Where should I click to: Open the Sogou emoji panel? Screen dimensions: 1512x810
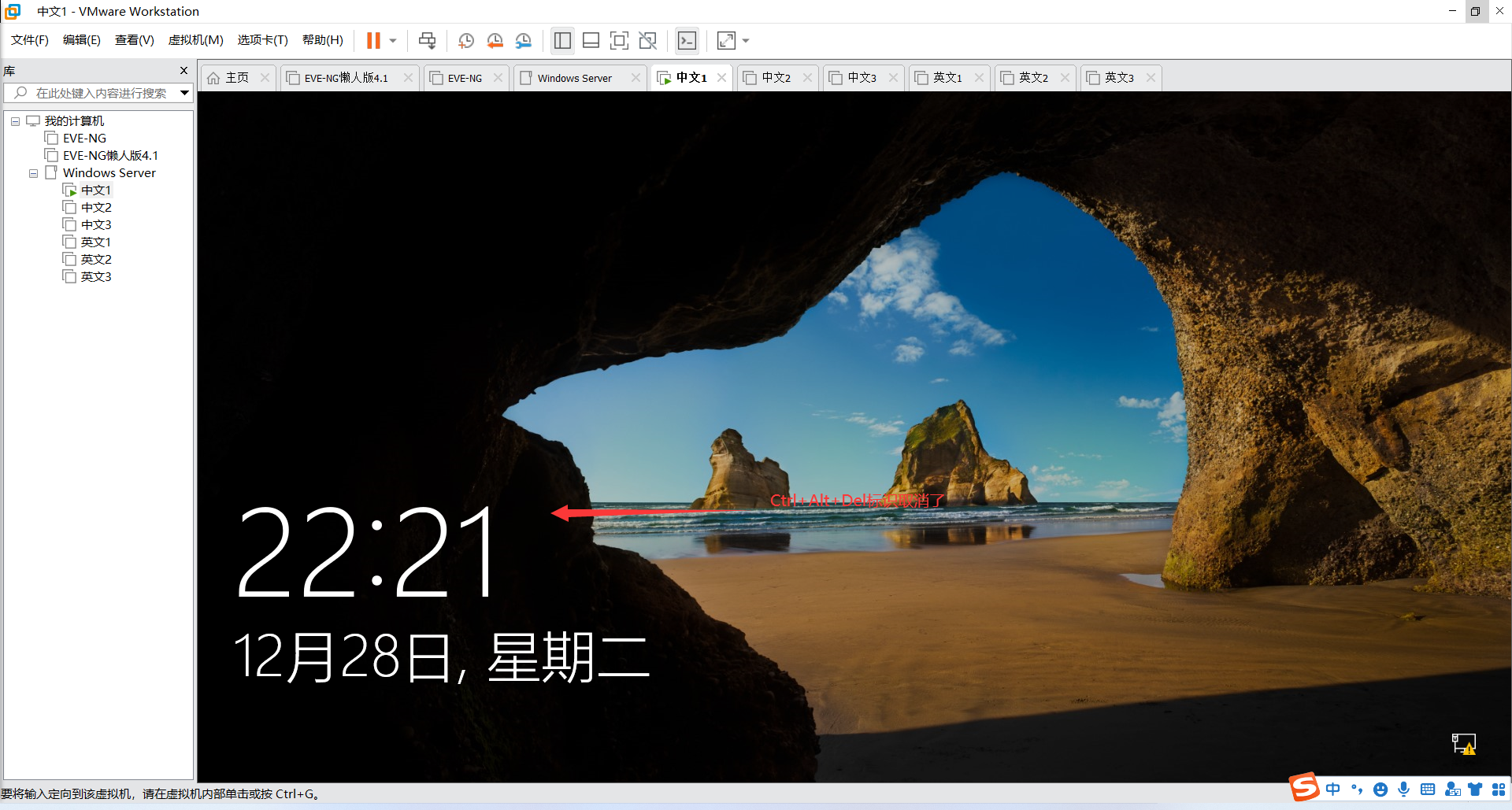click(1380, 789)
